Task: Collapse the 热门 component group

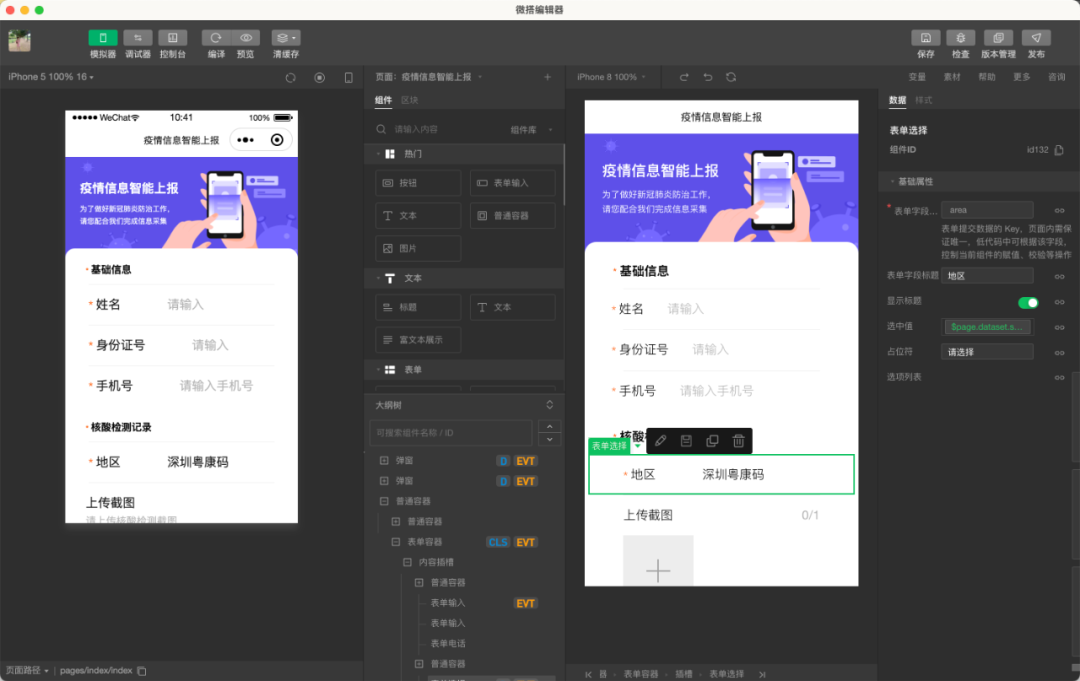Action: click(378, 154)
